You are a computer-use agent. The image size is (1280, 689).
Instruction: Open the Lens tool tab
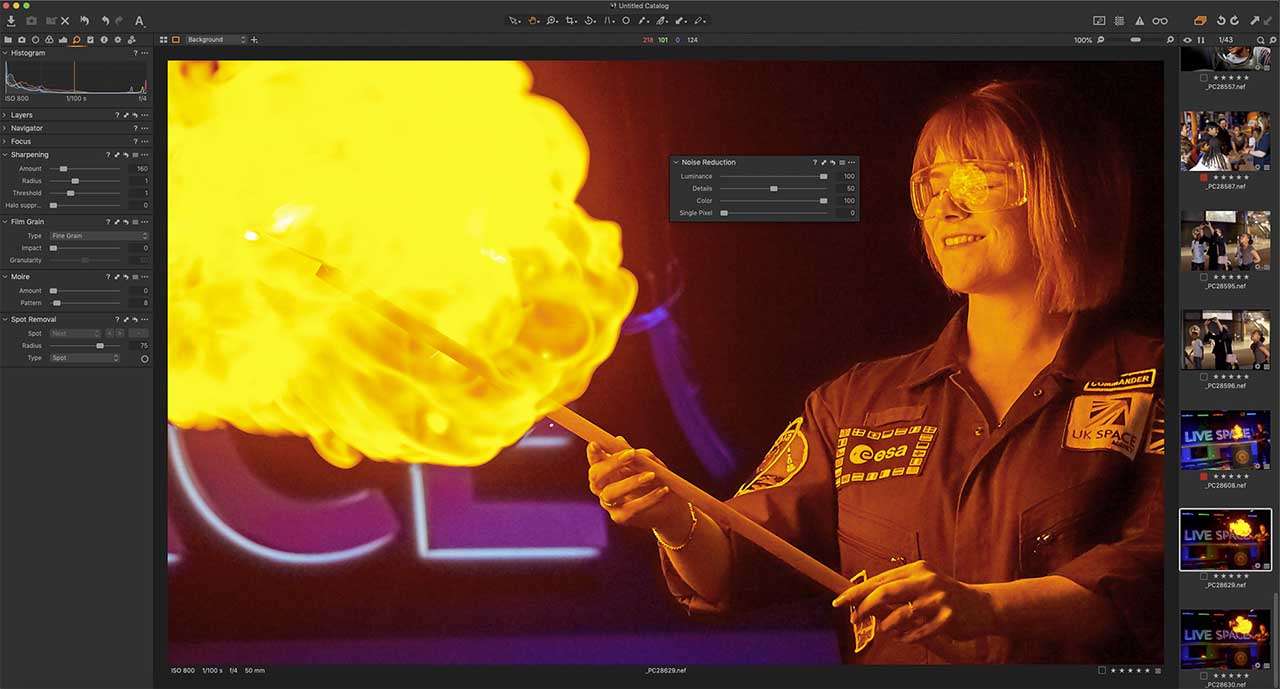[36, 39]
